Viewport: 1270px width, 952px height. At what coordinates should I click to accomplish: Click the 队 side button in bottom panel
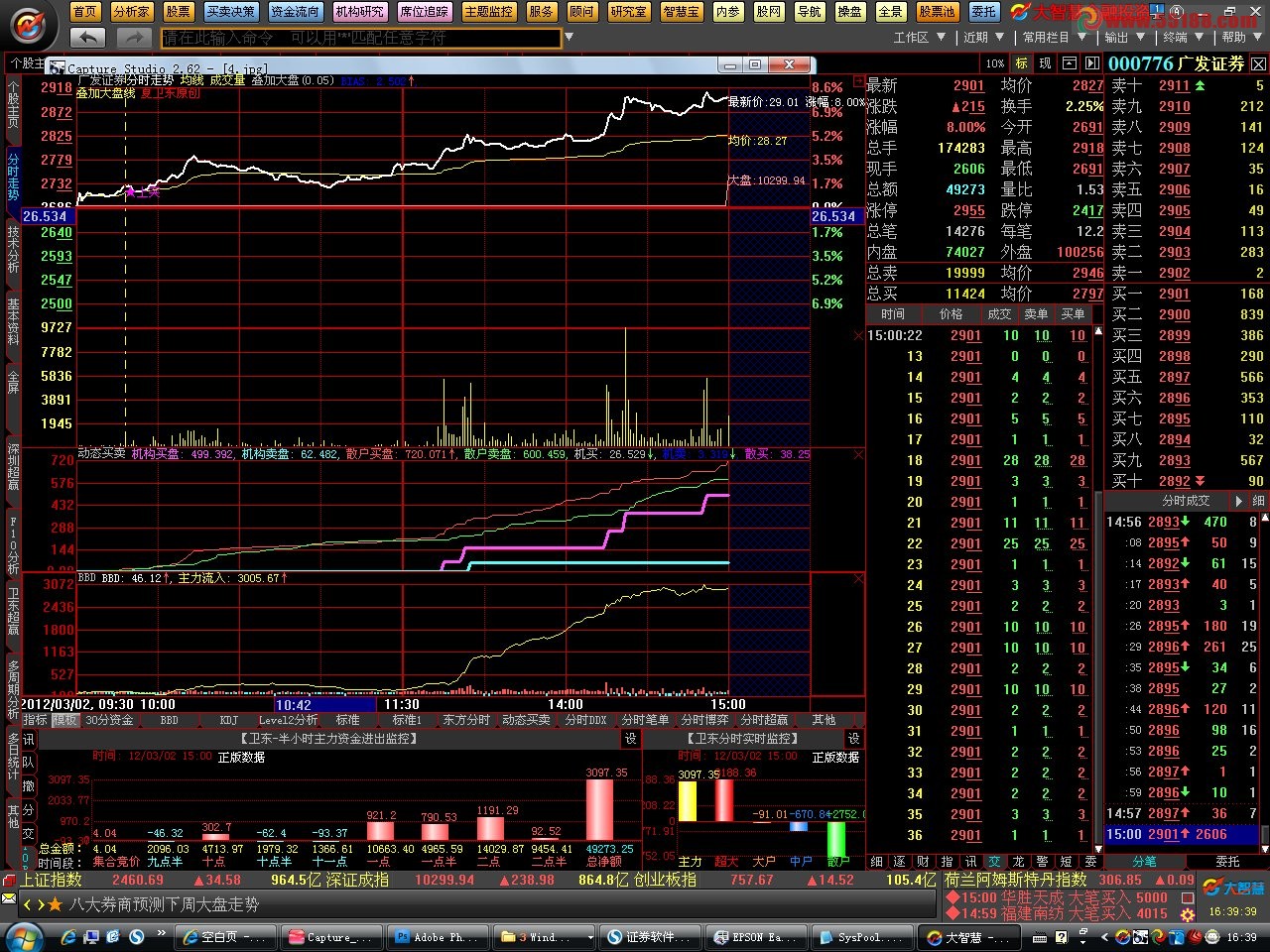[28, 763]
